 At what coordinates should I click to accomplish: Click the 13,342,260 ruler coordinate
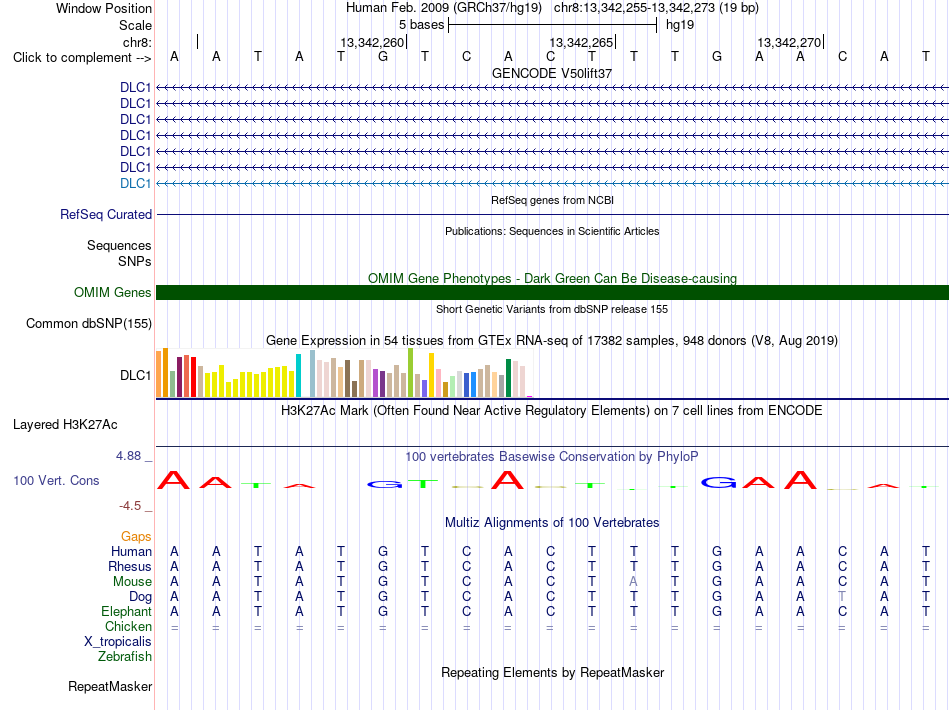point(371,42)
